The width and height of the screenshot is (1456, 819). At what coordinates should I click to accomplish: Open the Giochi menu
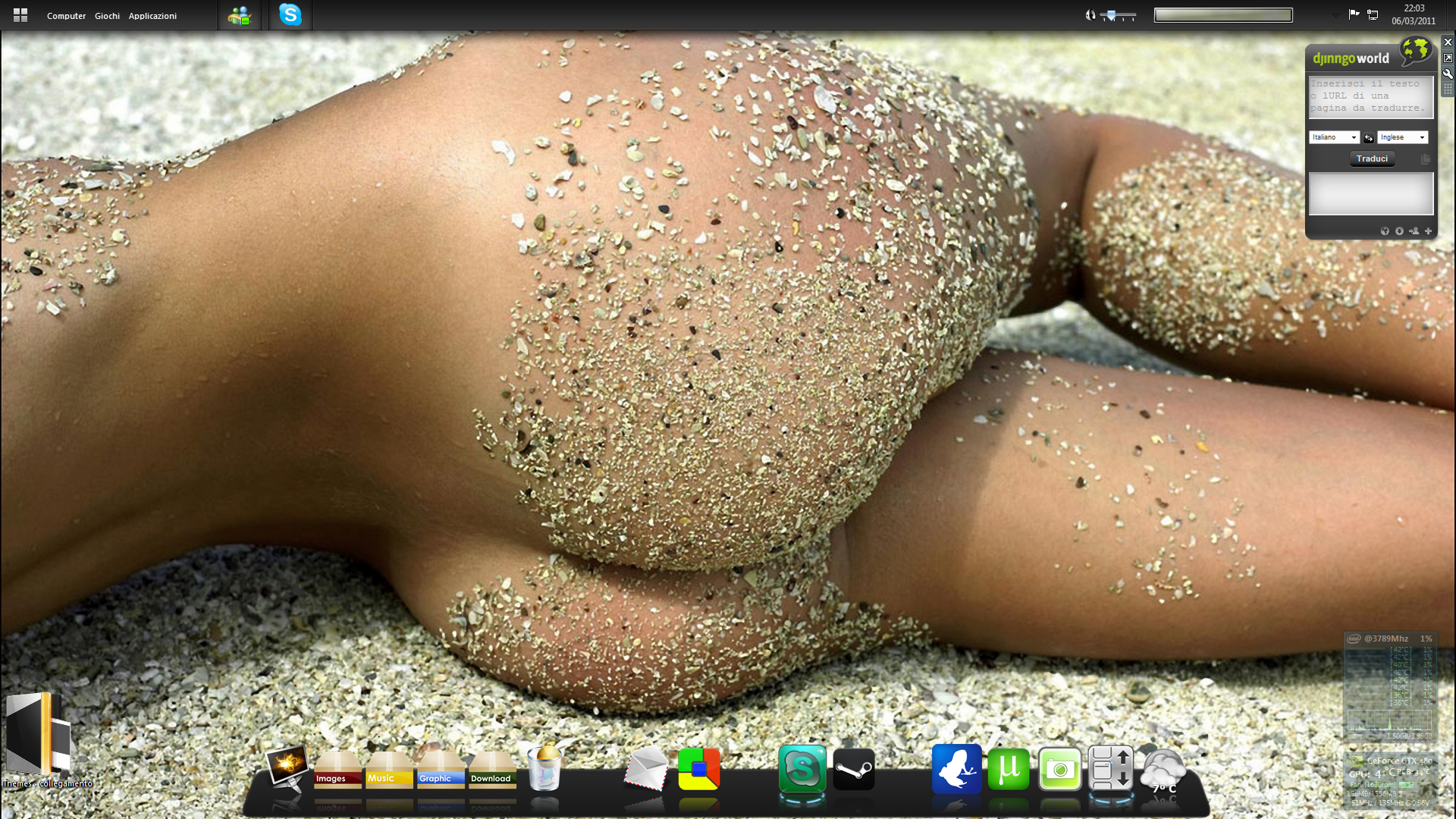(107, 16)
